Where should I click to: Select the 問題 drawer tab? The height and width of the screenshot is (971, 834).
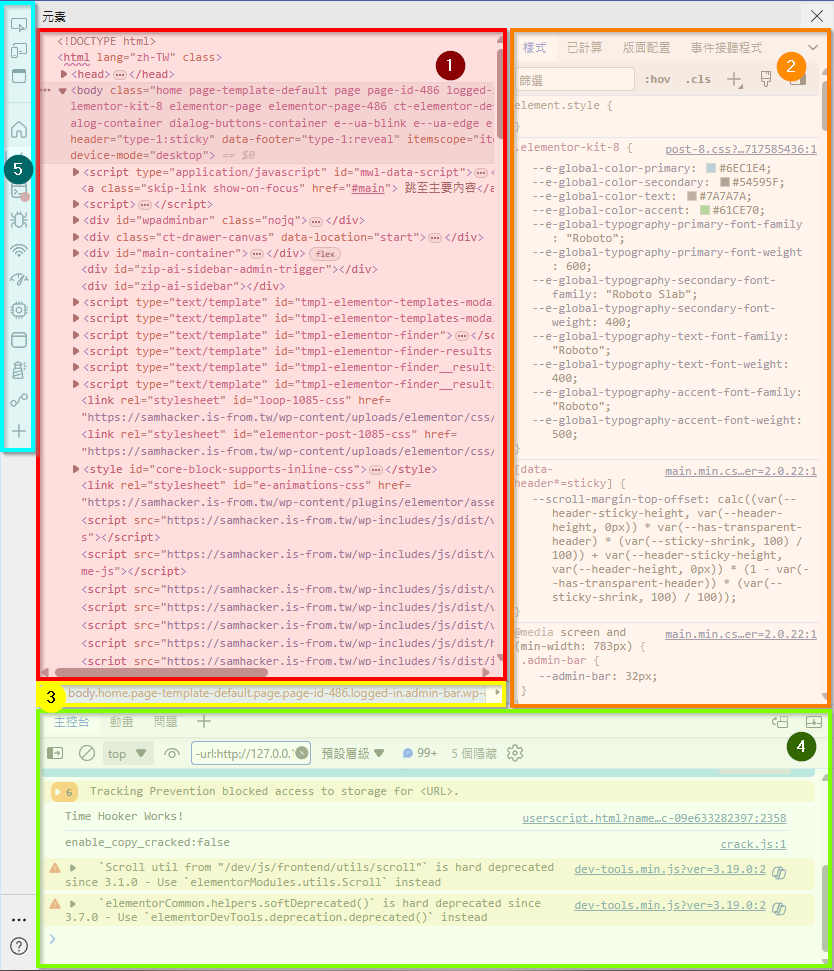(x=166, y=721)
